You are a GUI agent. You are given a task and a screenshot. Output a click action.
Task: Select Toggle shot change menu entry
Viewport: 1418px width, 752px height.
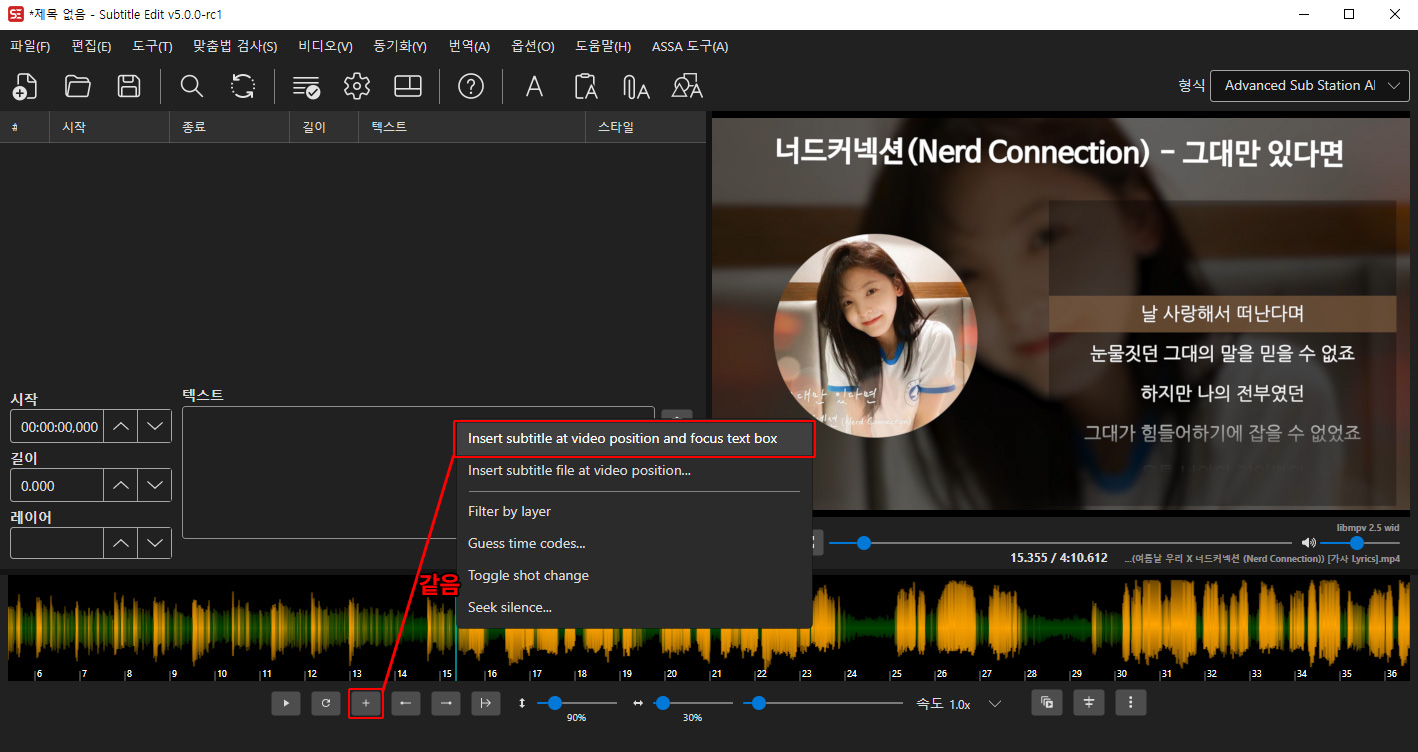tap(634, 575)
